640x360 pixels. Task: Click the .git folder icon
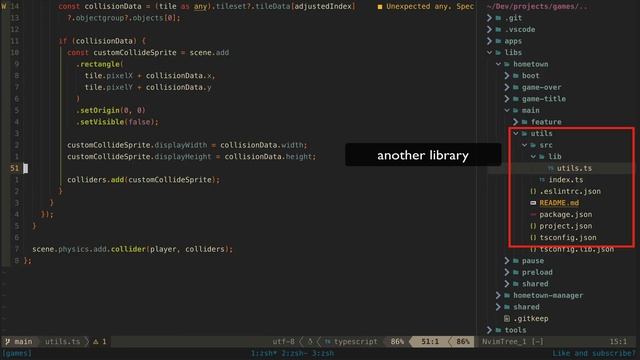pos(498,18)
